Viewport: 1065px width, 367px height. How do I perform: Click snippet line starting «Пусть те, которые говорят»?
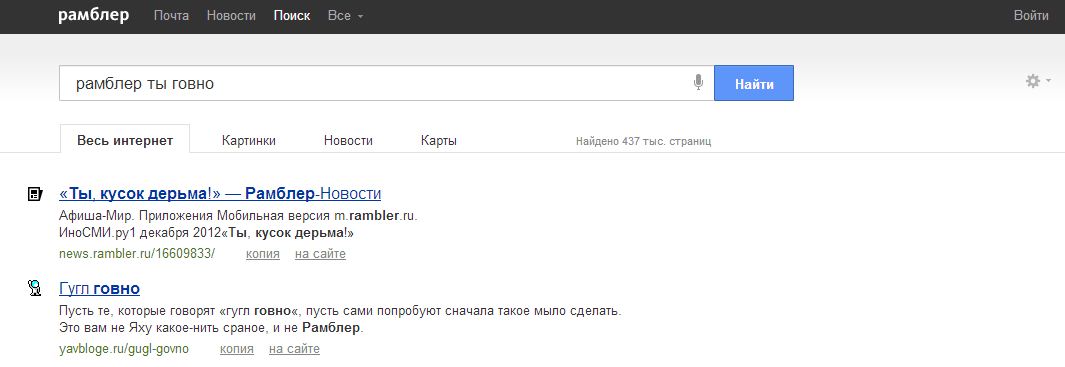(340, 311)
